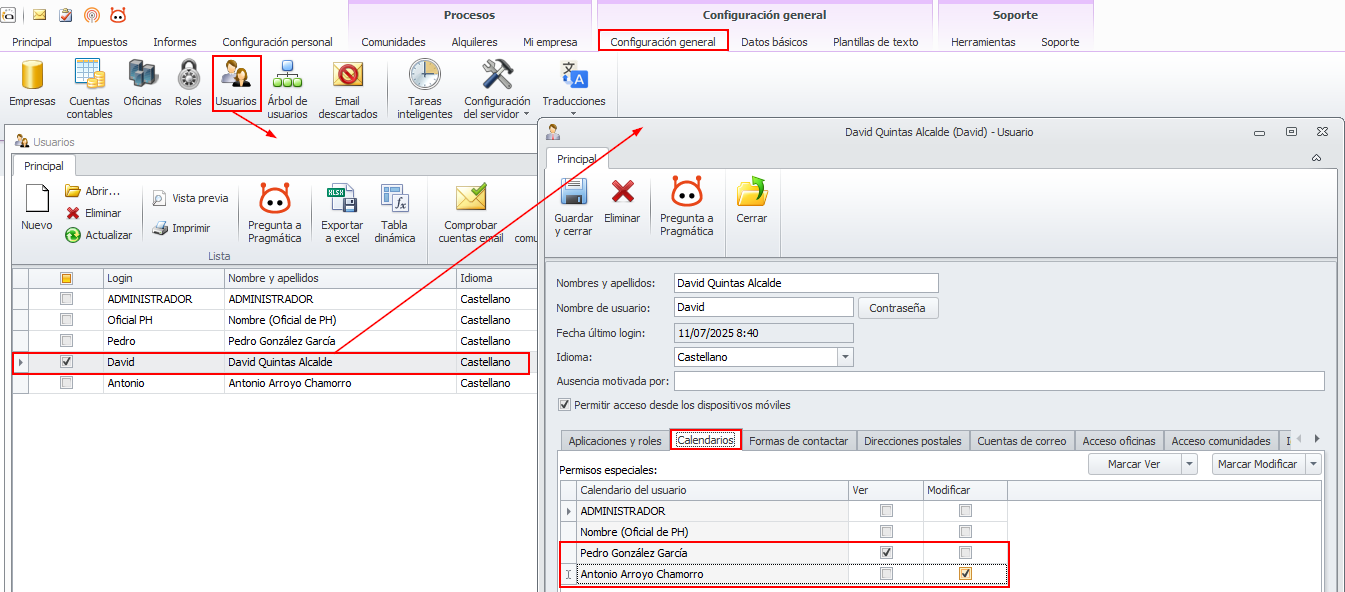Click the Nombres y apellidos field
1345x592 pixels.
coord(806,283)
